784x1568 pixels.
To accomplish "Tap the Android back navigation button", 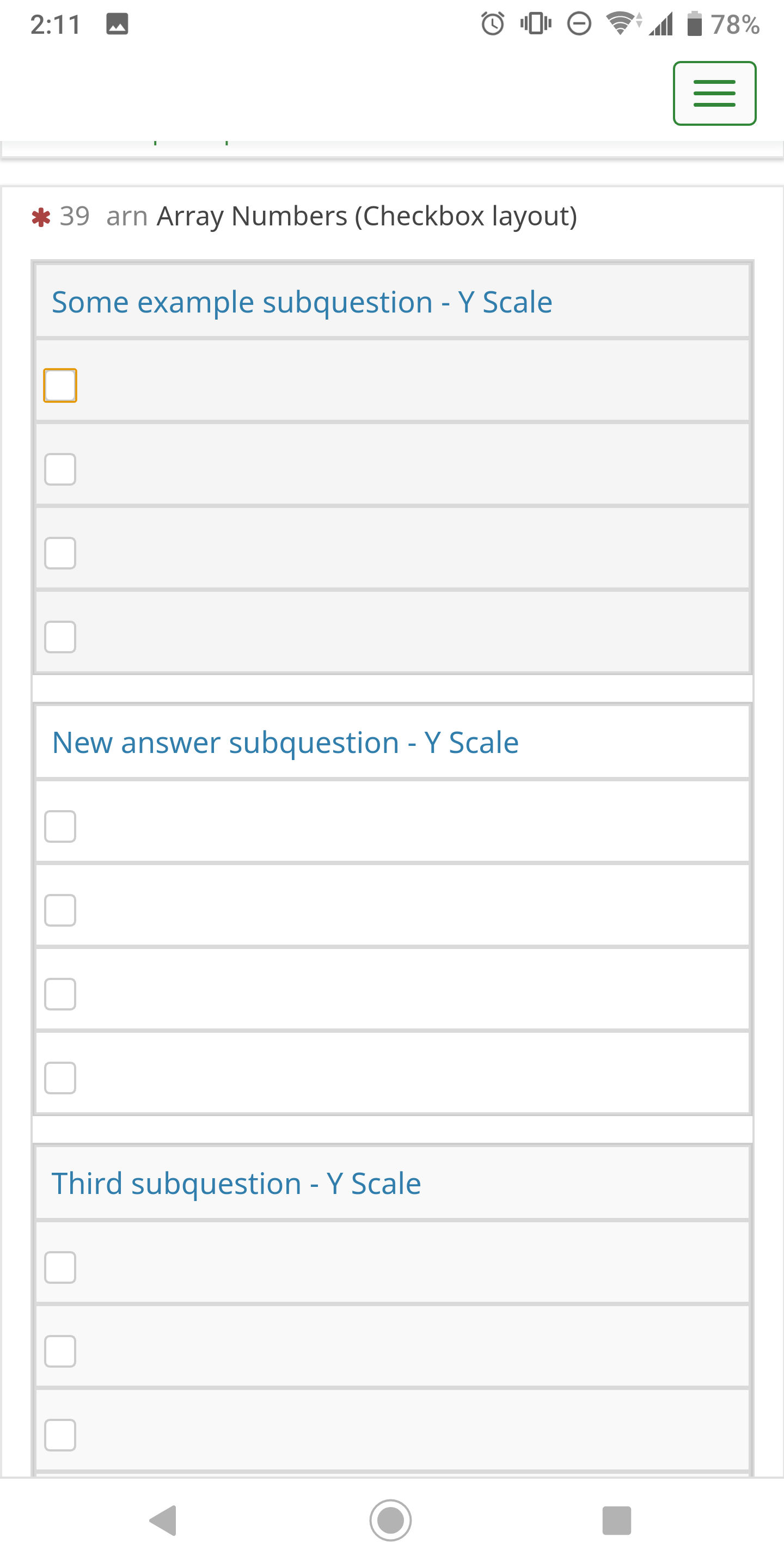I will pos(163,1521).
